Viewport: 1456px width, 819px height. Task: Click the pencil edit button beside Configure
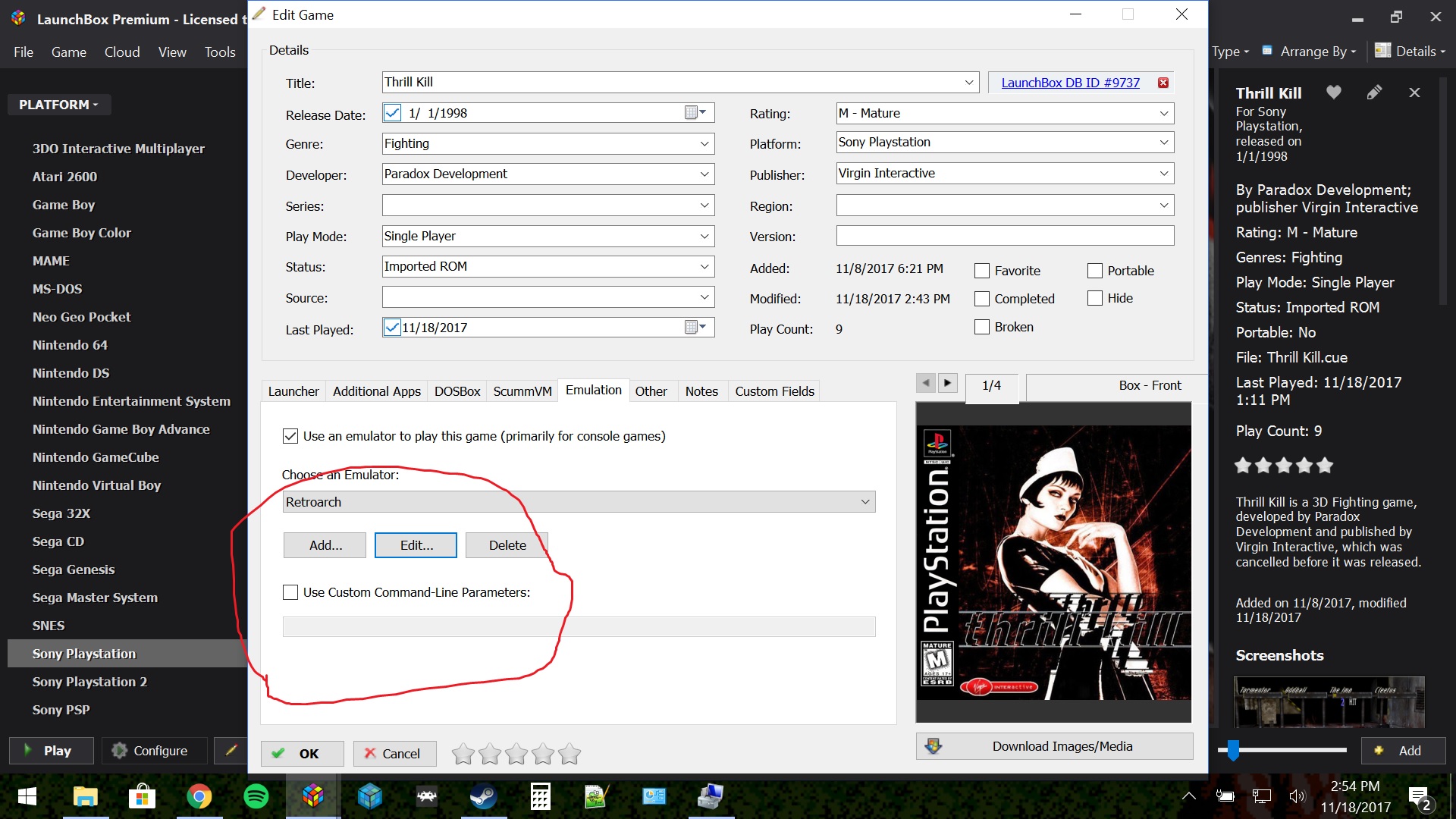pos(231,750)
